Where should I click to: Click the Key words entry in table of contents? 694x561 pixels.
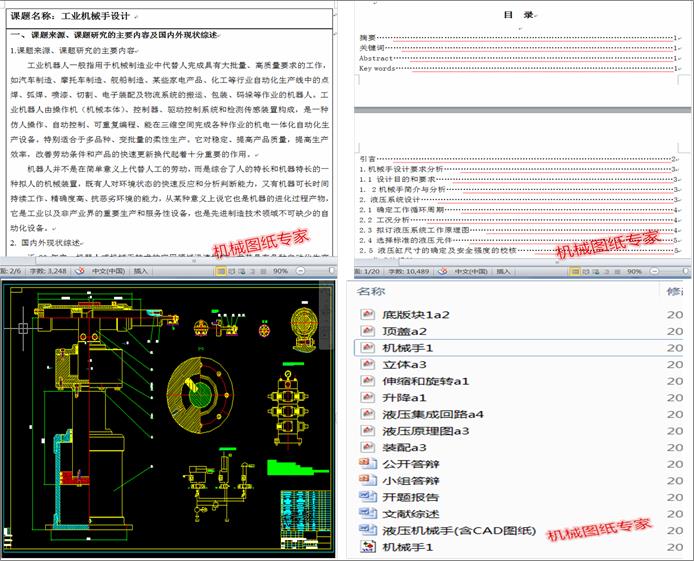click(x=518, y=68)
